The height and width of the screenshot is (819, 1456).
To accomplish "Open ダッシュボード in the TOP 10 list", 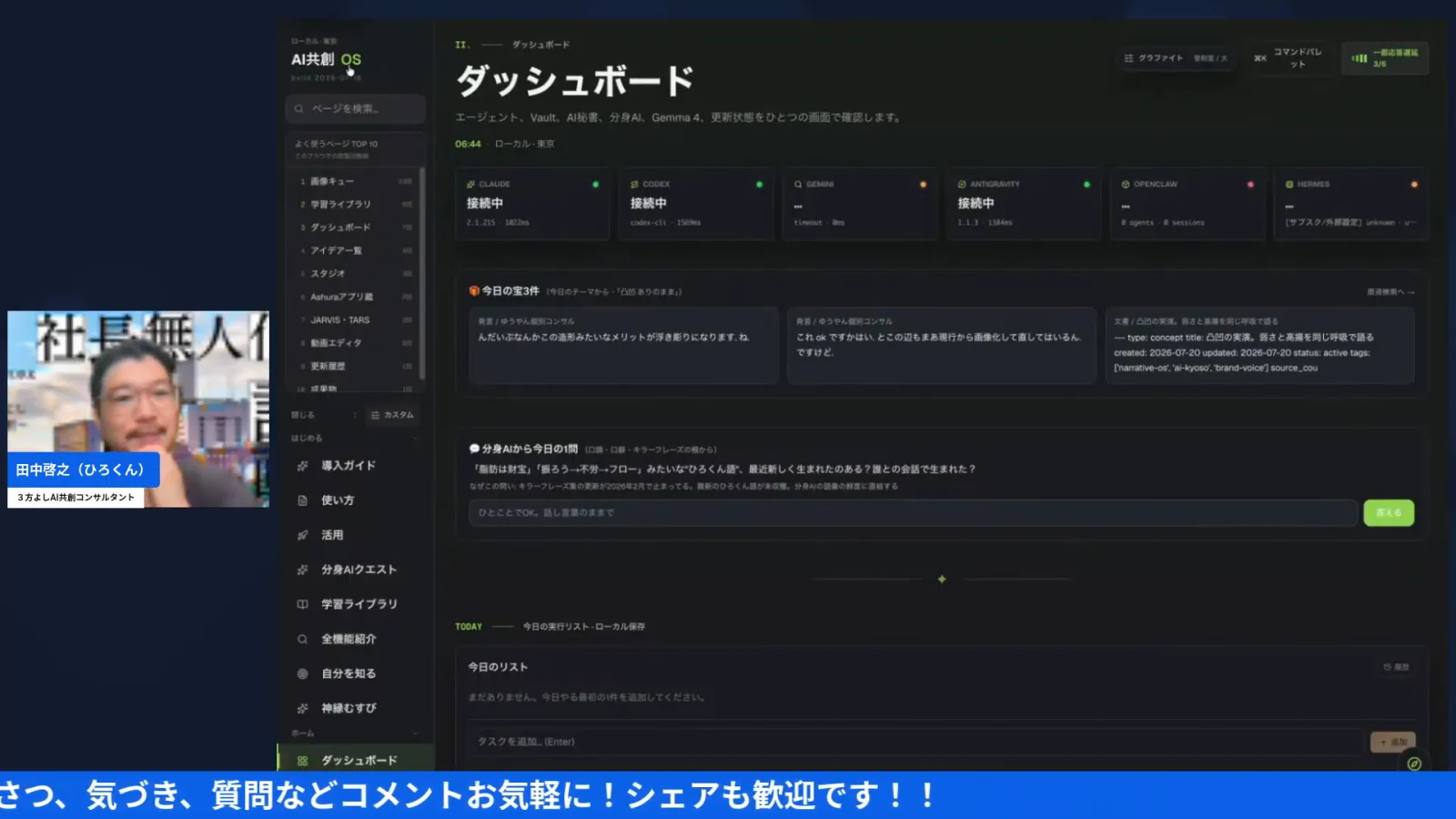I will 356,227.
